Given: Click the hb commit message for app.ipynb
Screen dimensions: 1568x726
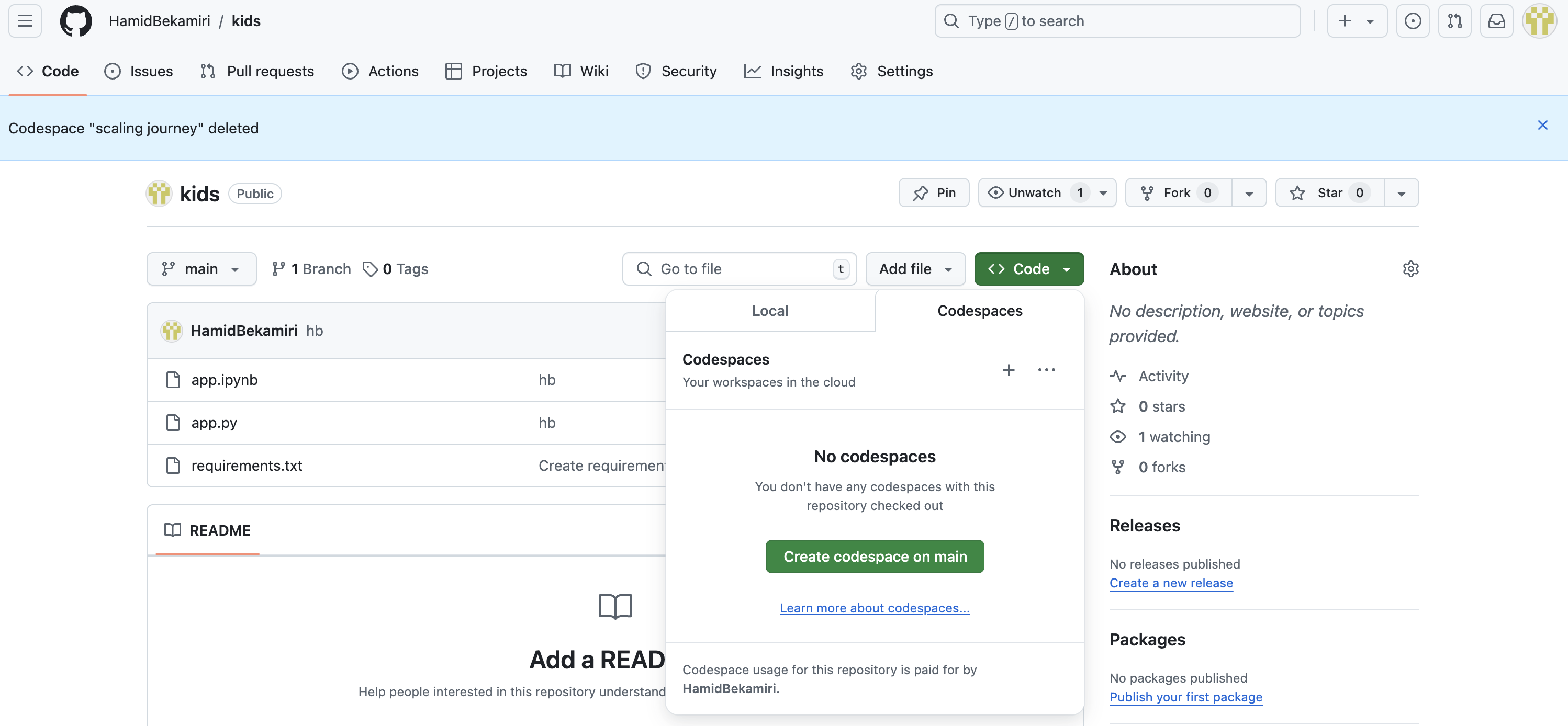Looking at the screenshot, I should click(x=546, y=380).
